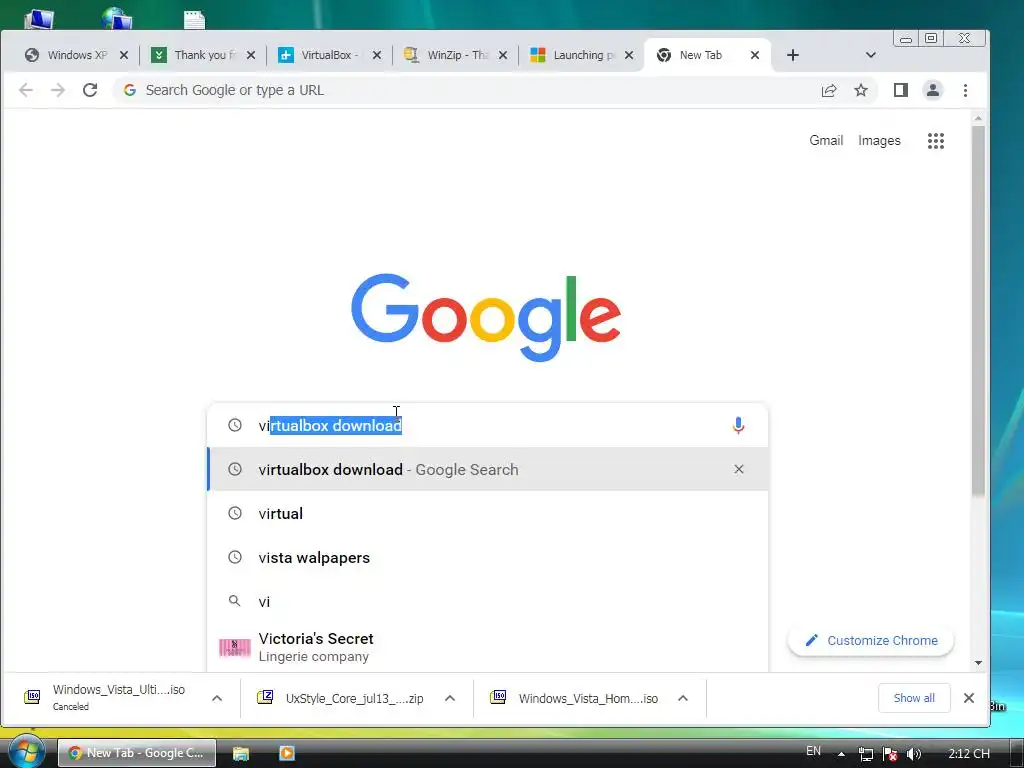This screenshot has height=768, width=1024.
Task: Click the New Tab - Google Chrome taskbar button
Action: 136,753
